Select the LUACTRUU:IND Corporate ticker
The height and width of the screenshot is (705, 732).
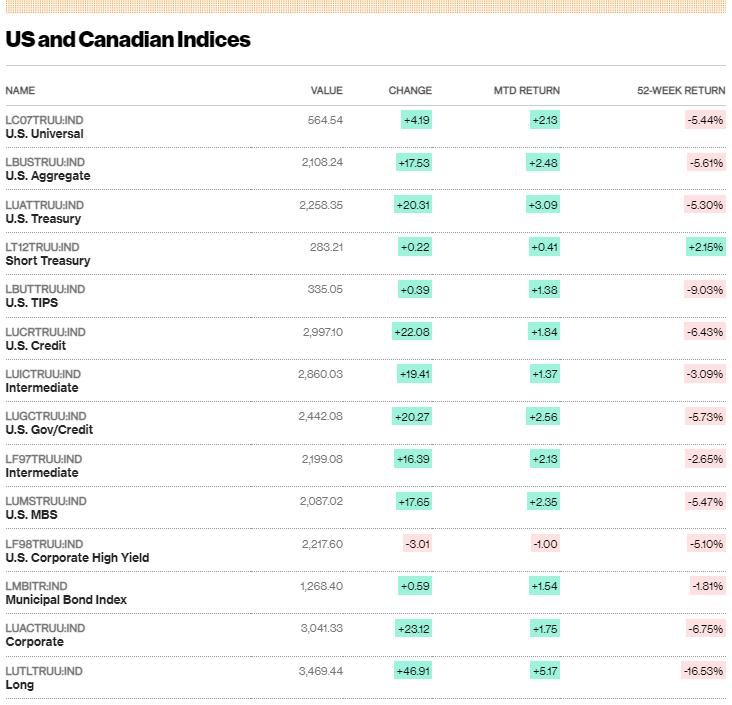pyautogui.click(x=45, y=628)
